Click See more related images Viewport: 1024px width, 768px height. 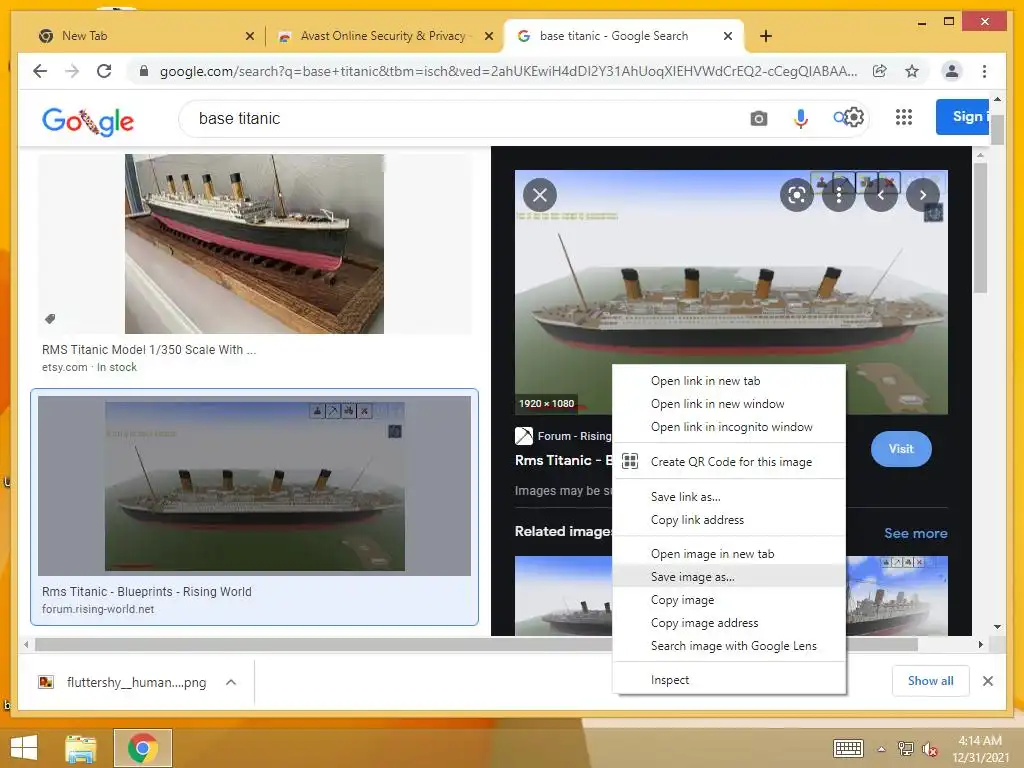coord(916,533)
